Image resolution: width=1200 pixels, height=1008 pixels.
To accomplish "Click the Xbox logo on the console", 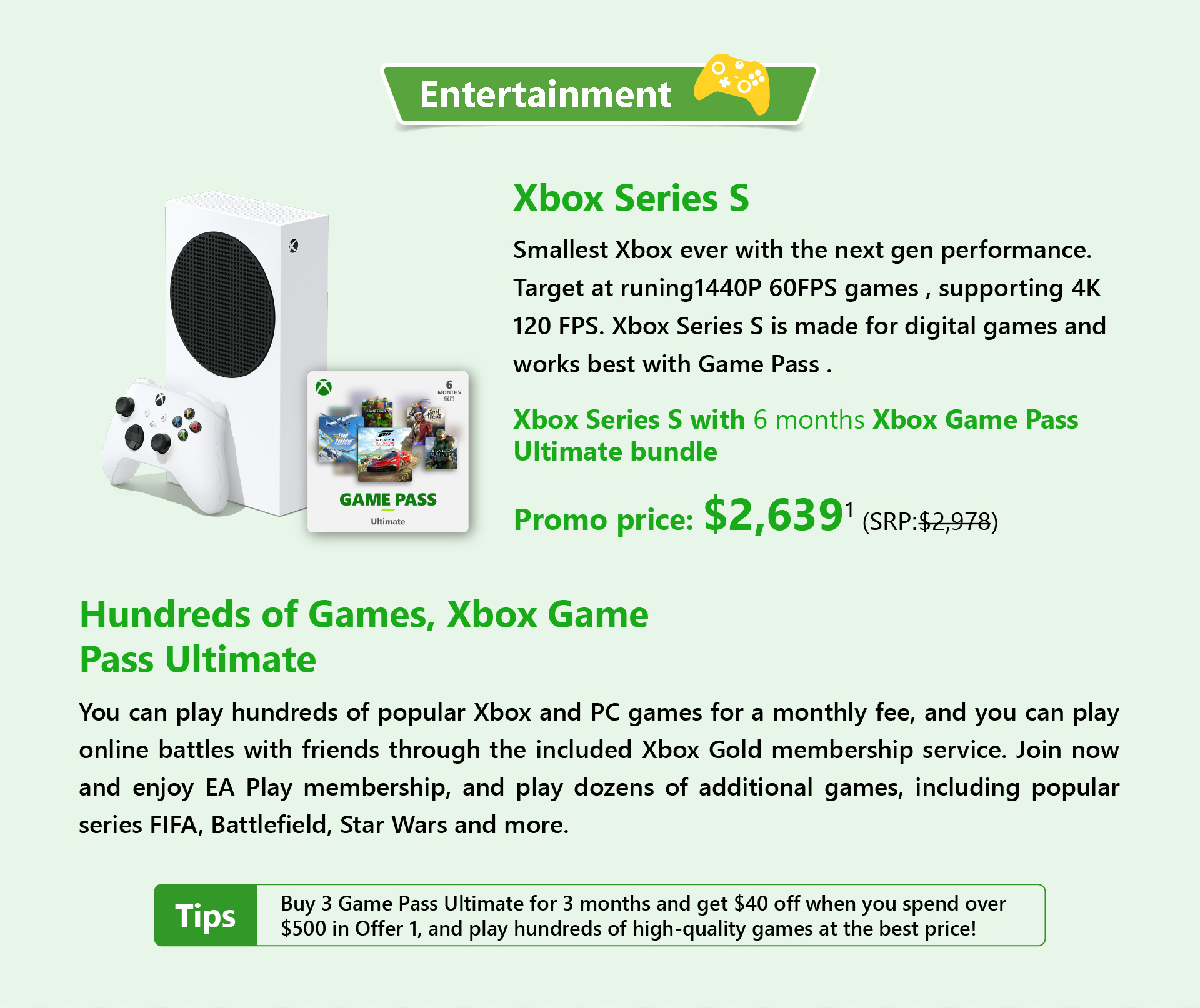I will (293, 246).
